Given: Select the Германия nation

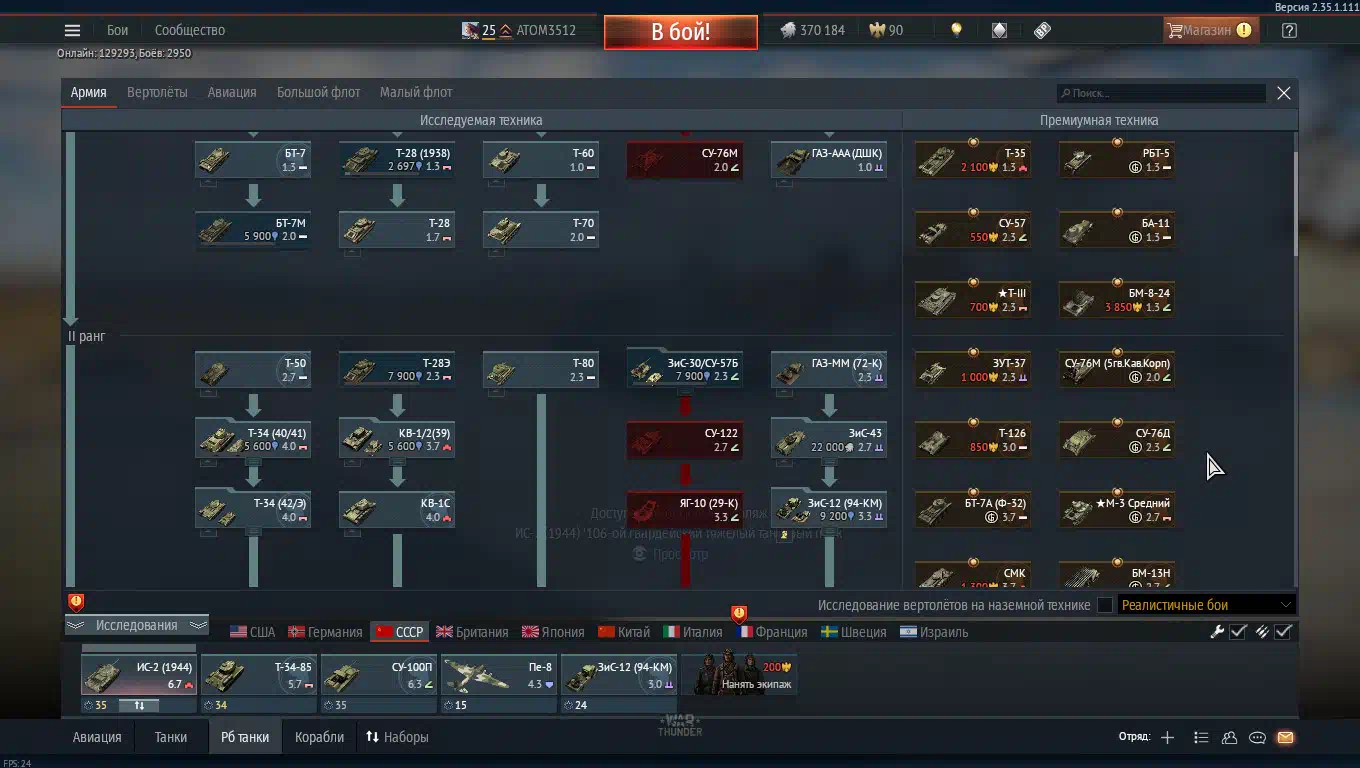Looking at the screenshot, I should point(325,632).
